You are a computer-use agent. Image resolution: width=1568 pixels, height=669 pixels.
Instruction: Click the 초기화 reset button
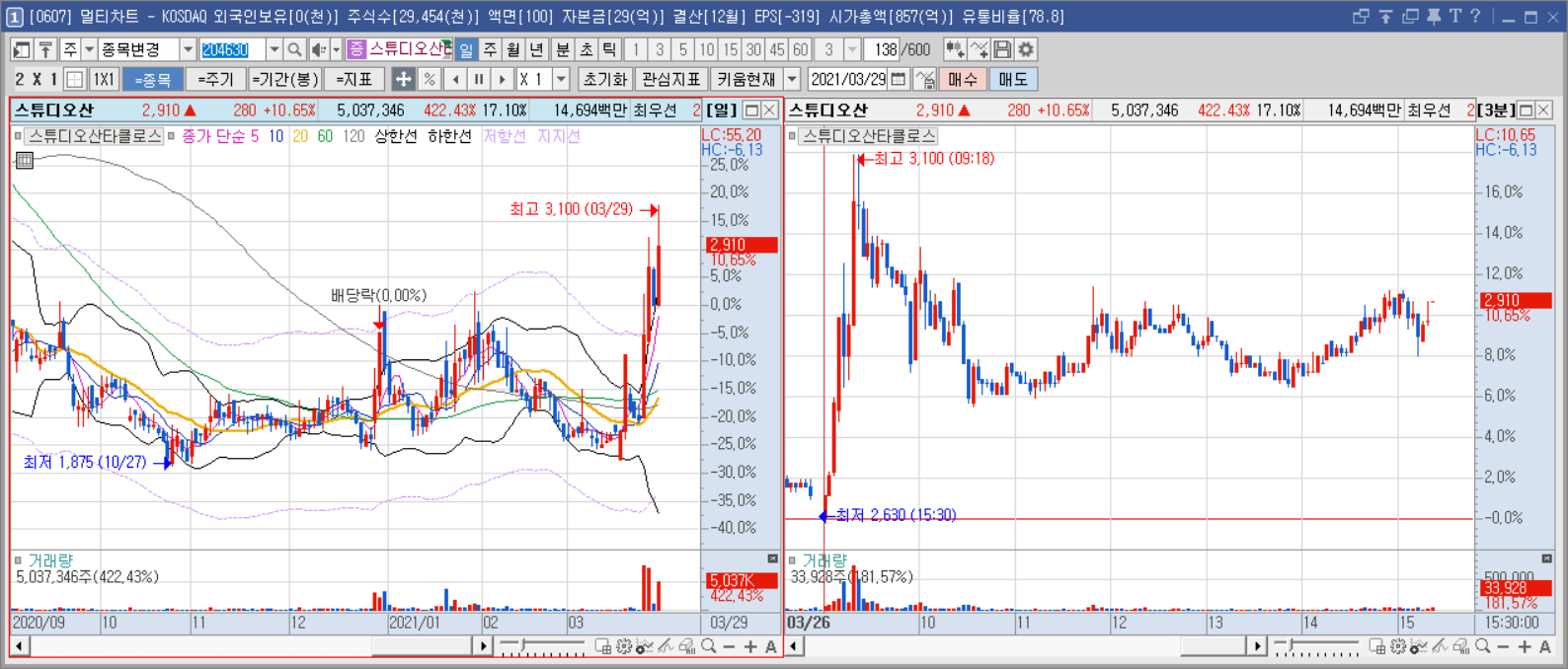click(x=604, y=79)
